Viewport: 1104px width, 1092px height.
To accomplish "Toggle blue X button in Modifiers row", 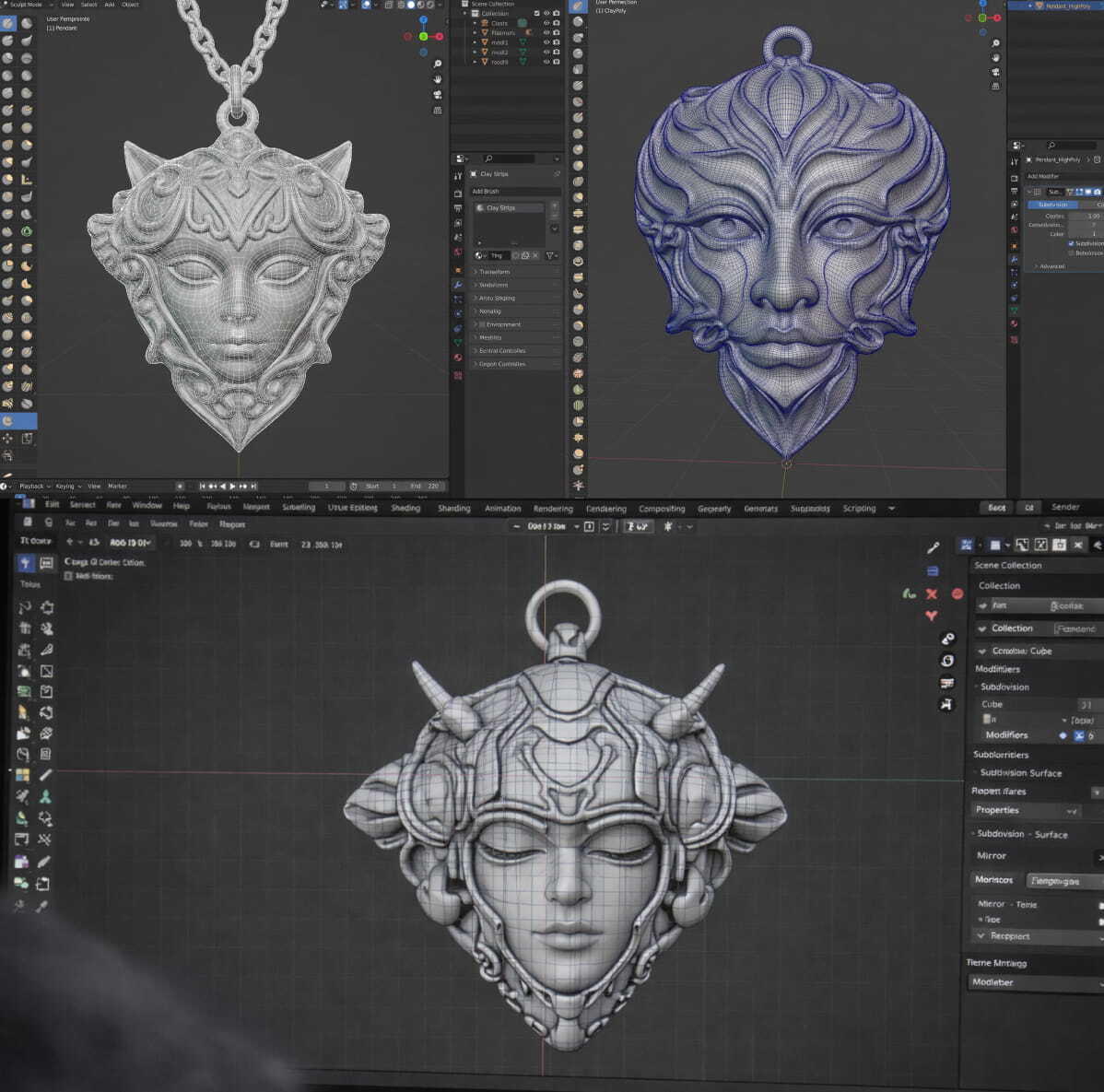I will [x=1078, y=735].
